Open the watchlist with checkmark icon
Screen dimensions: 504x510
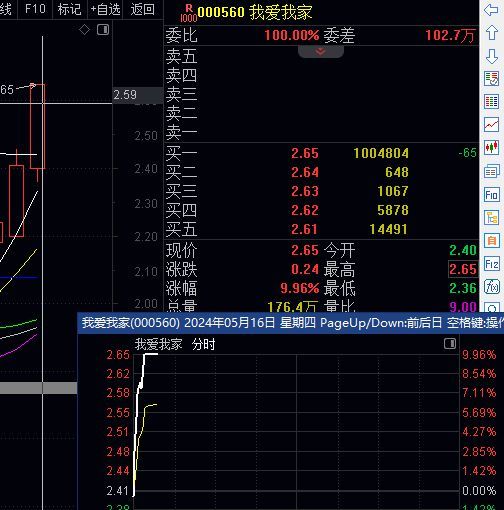pyautogui.click(x=492, y=79)
